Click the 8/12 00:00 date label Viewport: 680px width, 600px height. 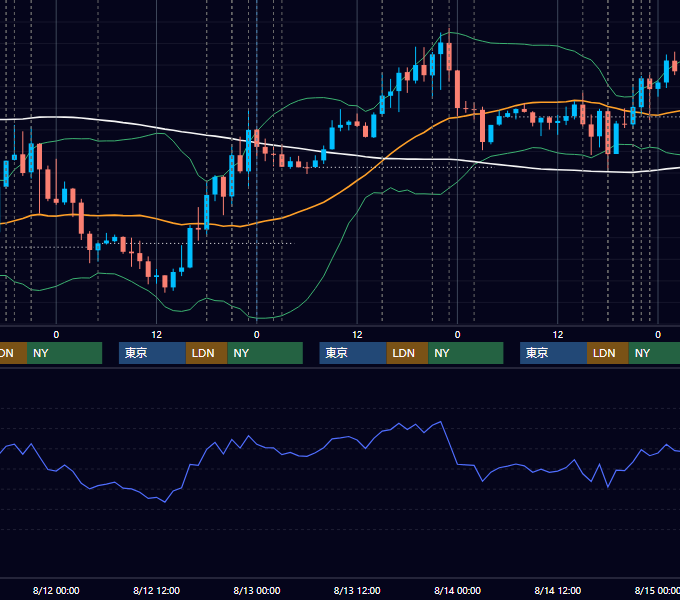pos(56,590)
